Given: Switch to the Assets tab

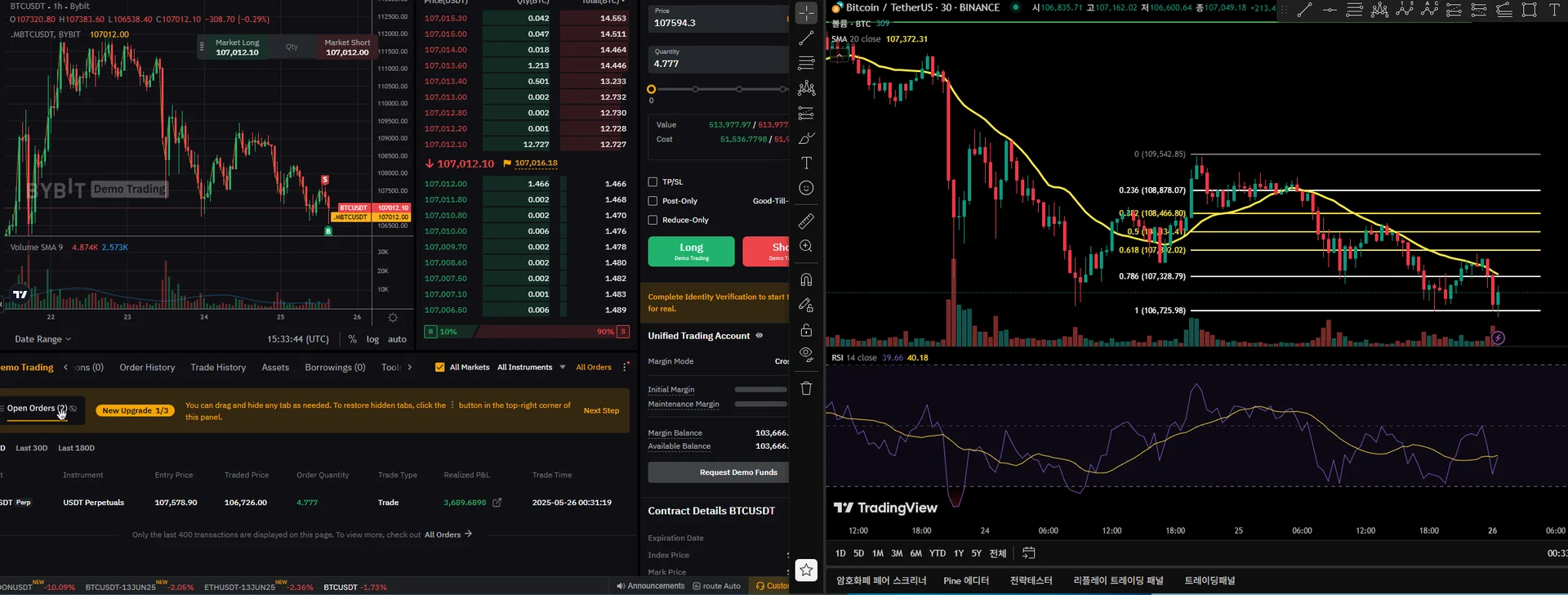Looking at the screenshot, I should click(x=275, y=368).
